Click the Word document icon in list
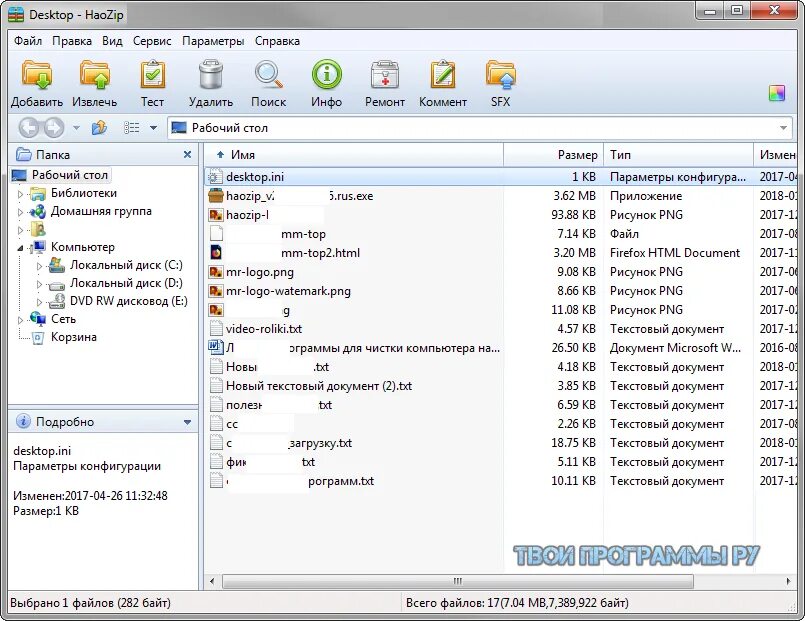 coord(216,347)
